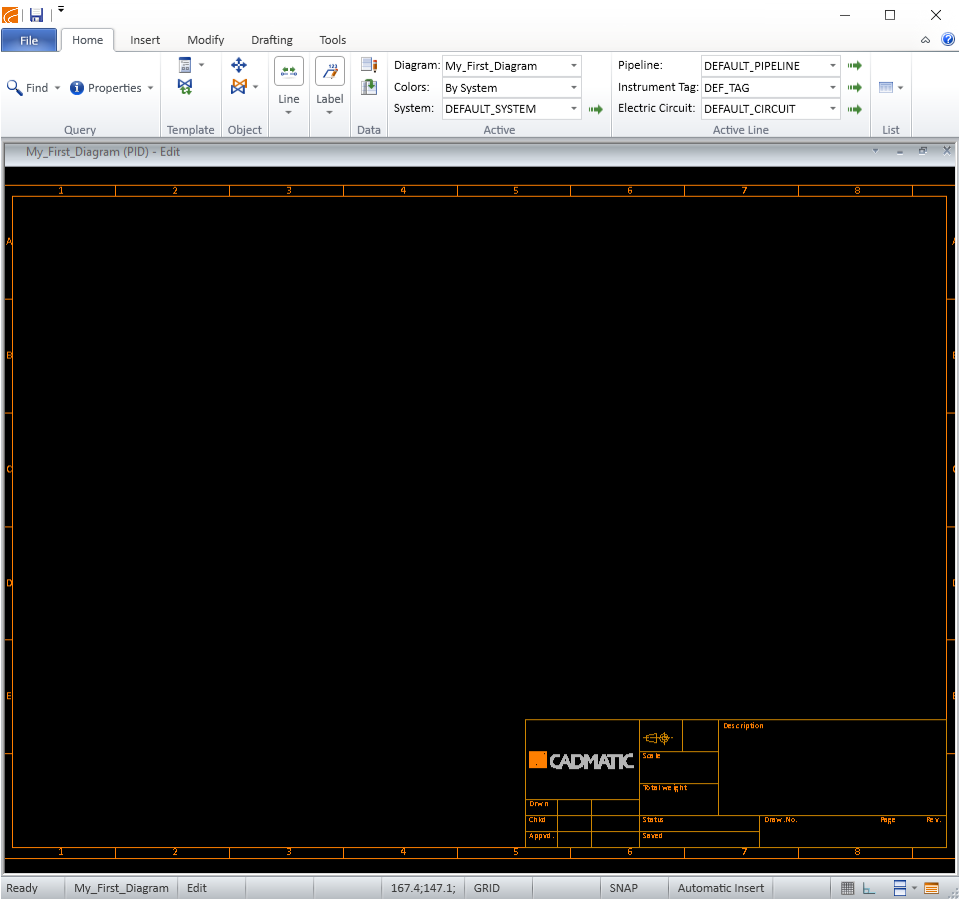
Task: Switch to the Insert ribbon tab
Action: tap(145, 40)
